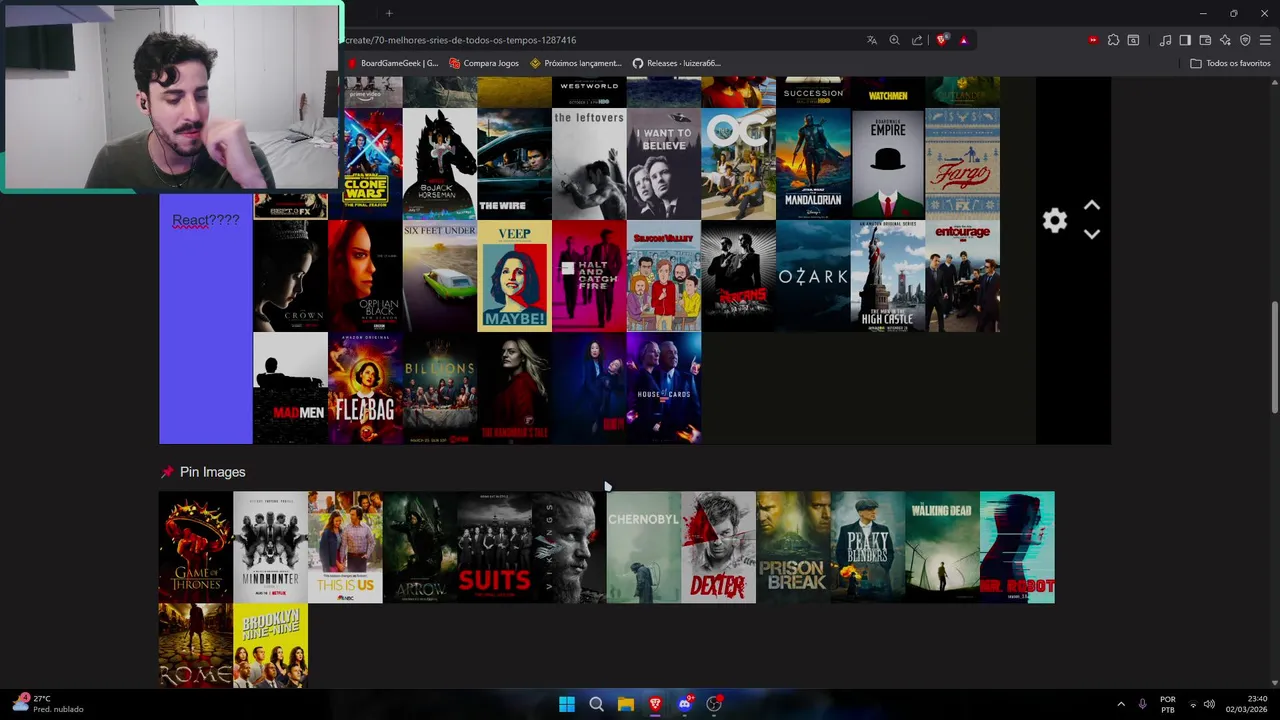Image resolution: width=1280 pixels, height=720 pixels.
Task: Select the Arrow poster
Action: (x=420, y=547)
